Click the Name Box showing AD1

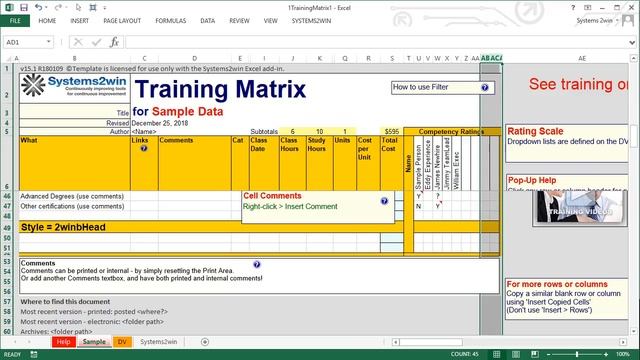tap(25, 42)
